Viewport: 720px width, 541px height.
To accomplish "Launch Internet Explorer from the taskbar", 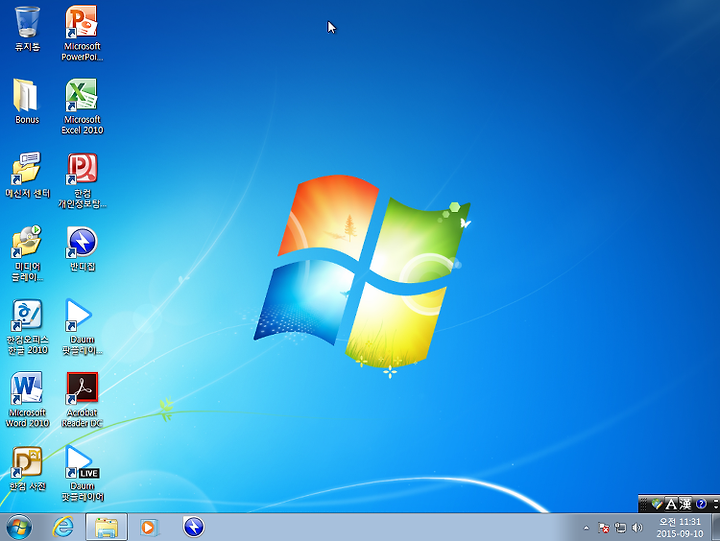I will (x=63, y=527).
